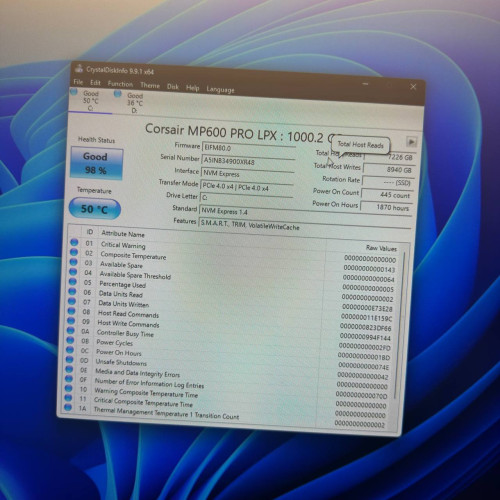Open the Language menu
The height and width of the screenshot is (500, 500).
coord(220,89)
